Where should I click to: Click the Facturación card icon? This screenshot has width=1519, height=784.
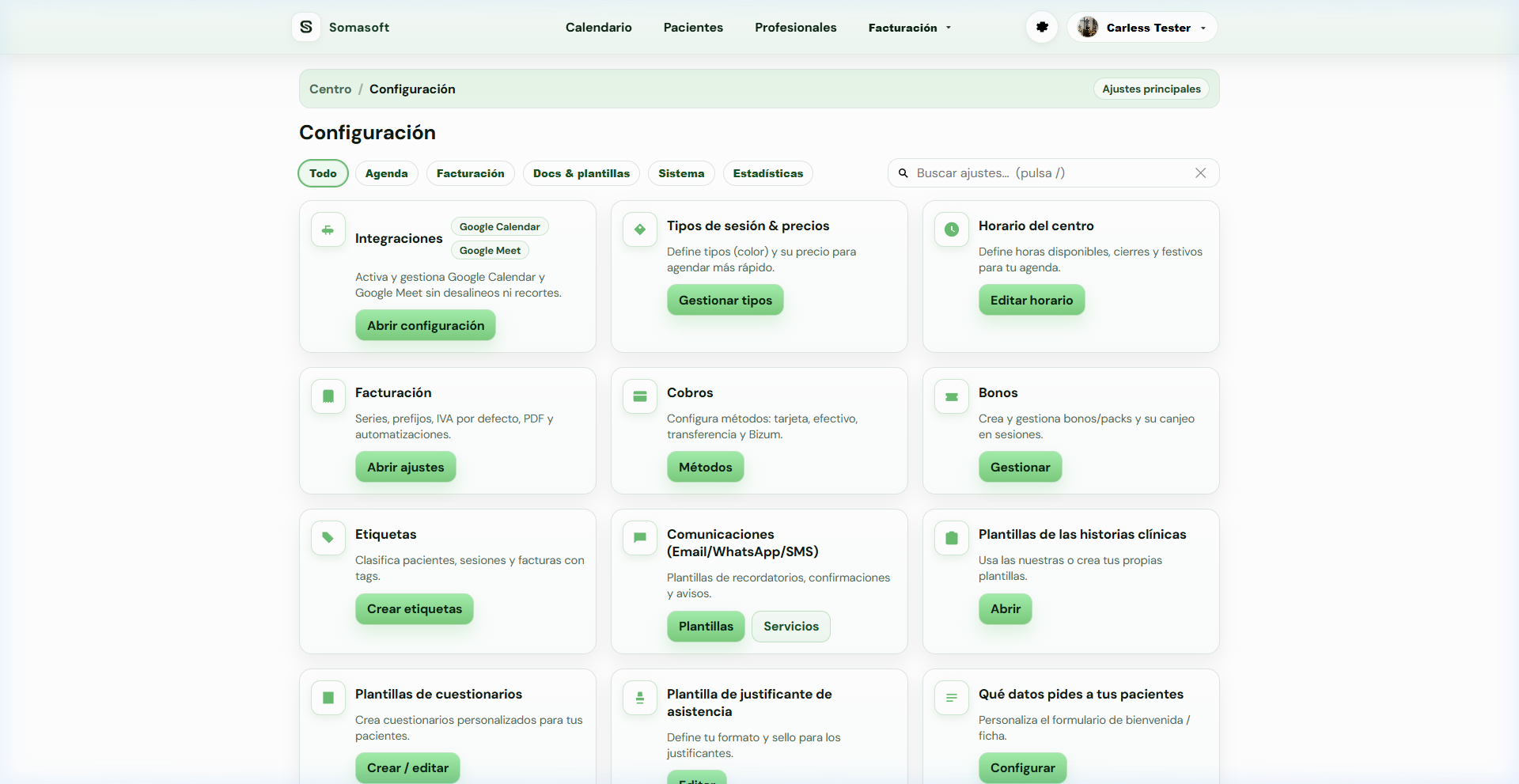pos(328,396)
